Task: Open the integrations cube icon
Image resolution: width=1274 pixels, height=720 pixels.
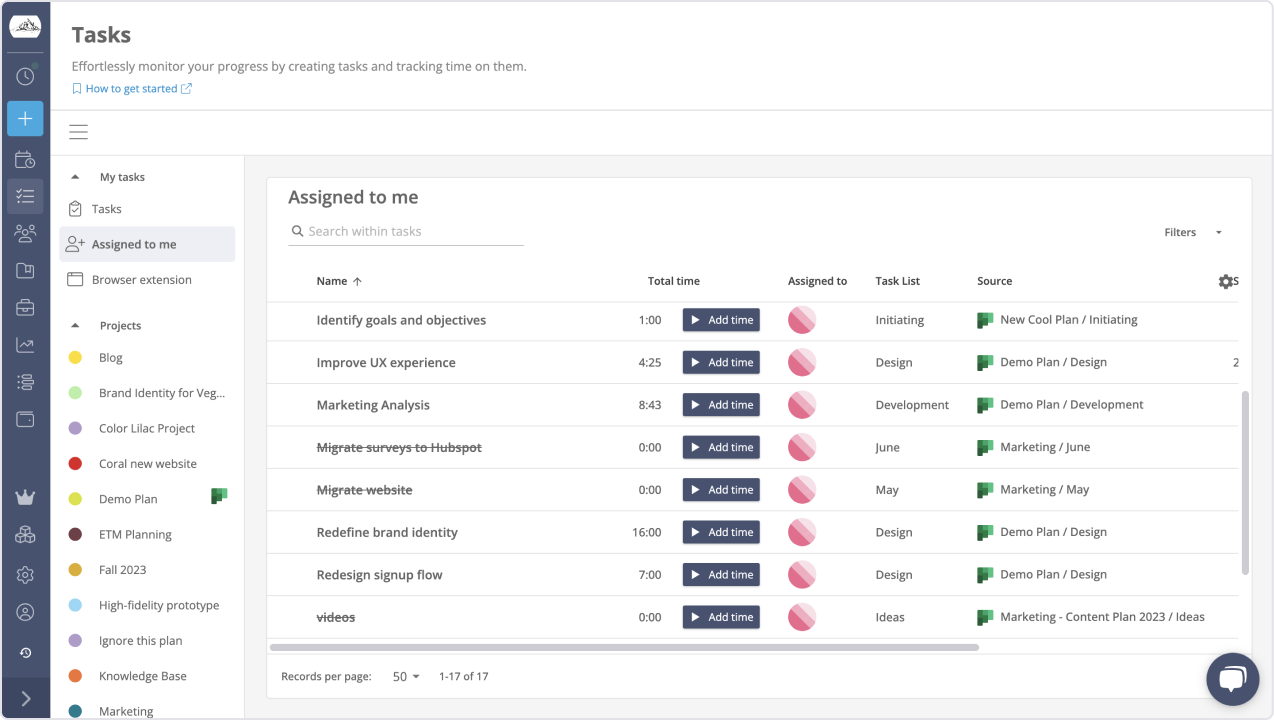Action: tap(25, 533)
